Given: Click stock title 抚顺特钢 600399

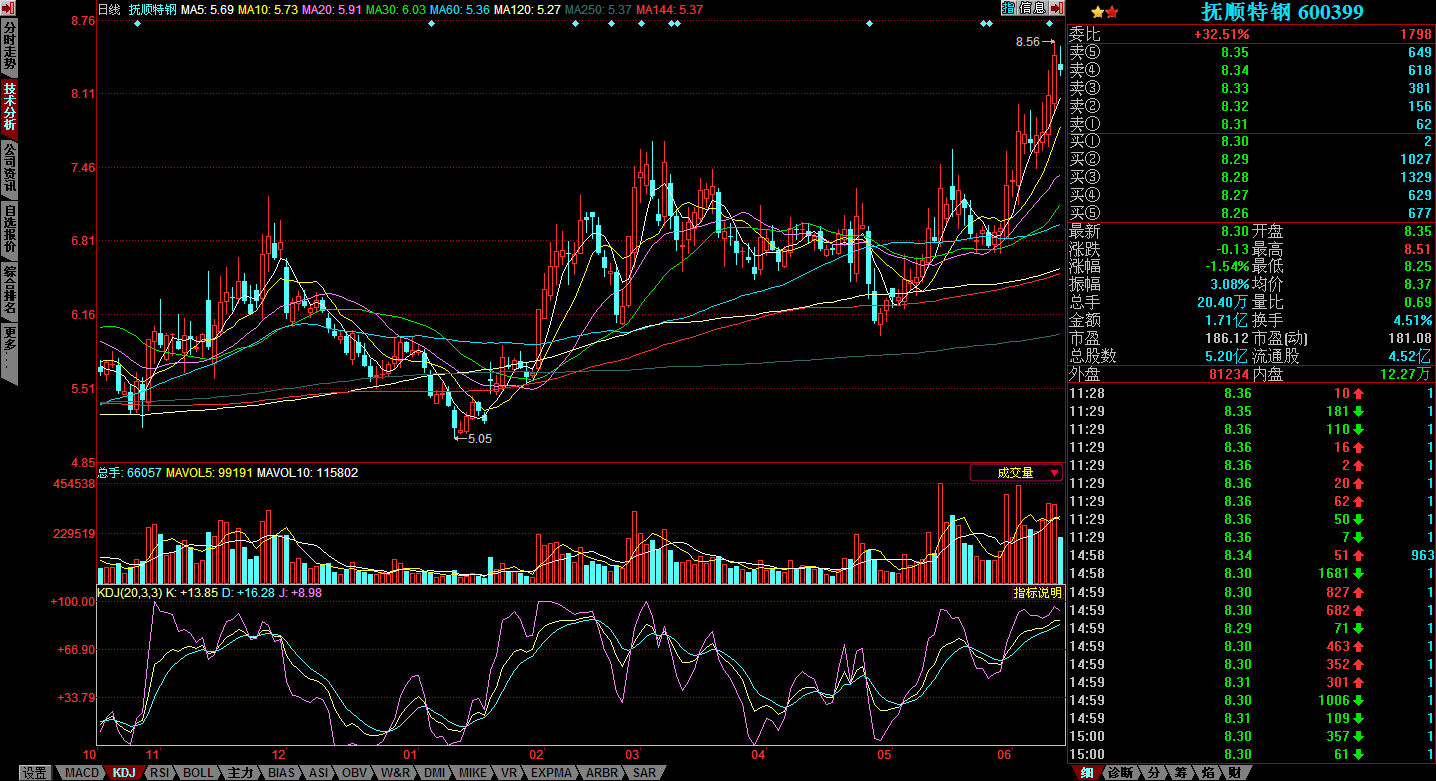Looking at the screenshot, I should 1282,12.
